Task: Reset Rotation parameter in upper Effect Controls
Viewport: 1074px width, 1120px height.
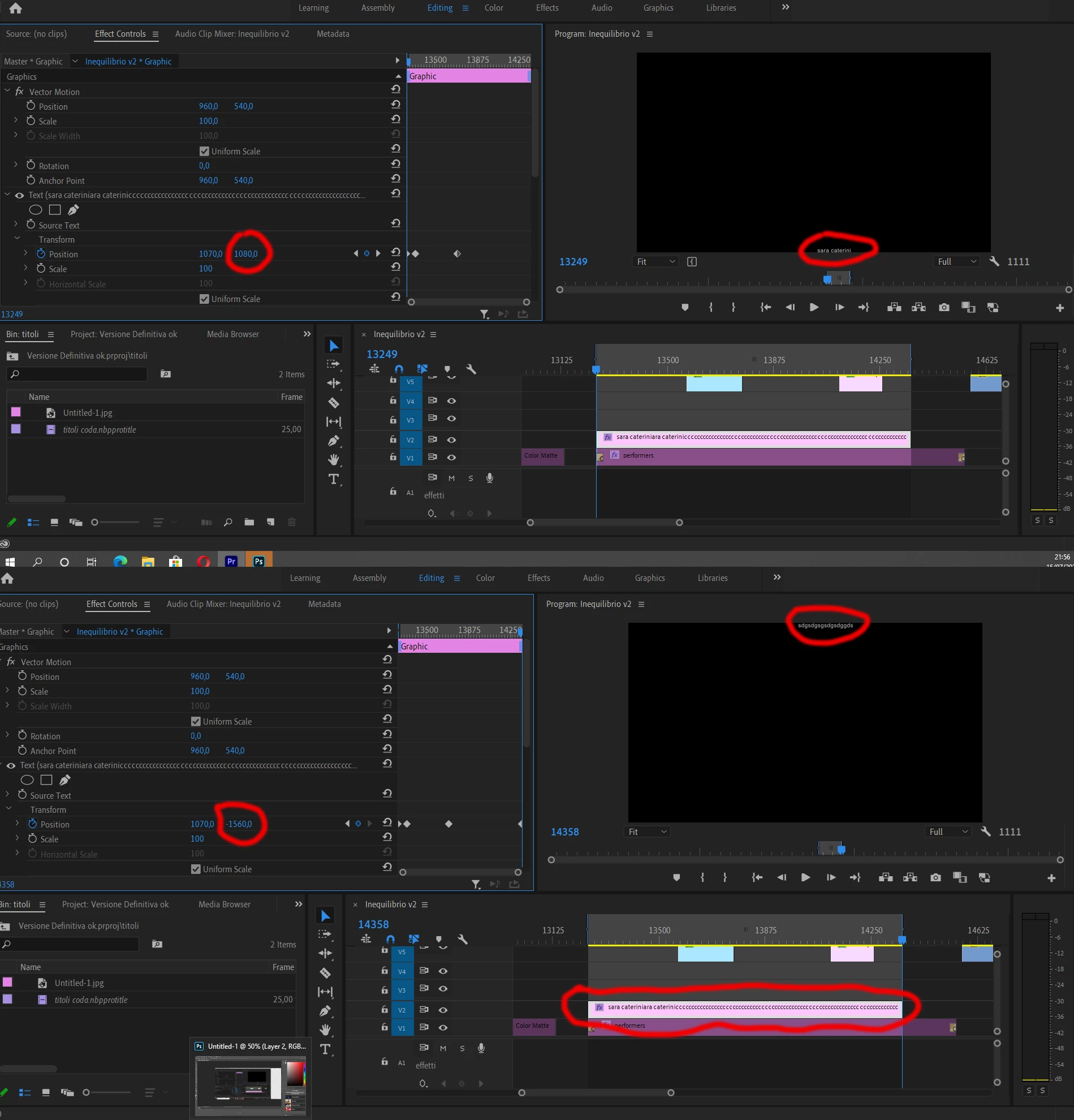Action: [395, 163]
